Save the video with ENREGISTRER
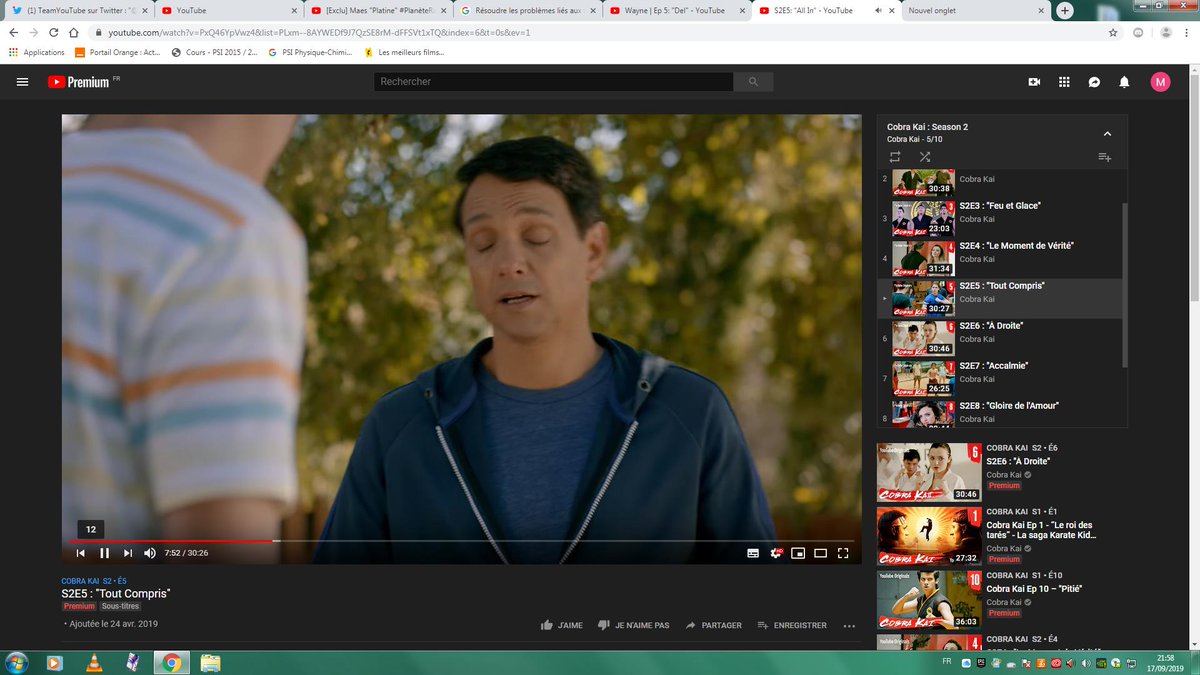The width and height of the screenshot is (1200, 675). [792, 625]
